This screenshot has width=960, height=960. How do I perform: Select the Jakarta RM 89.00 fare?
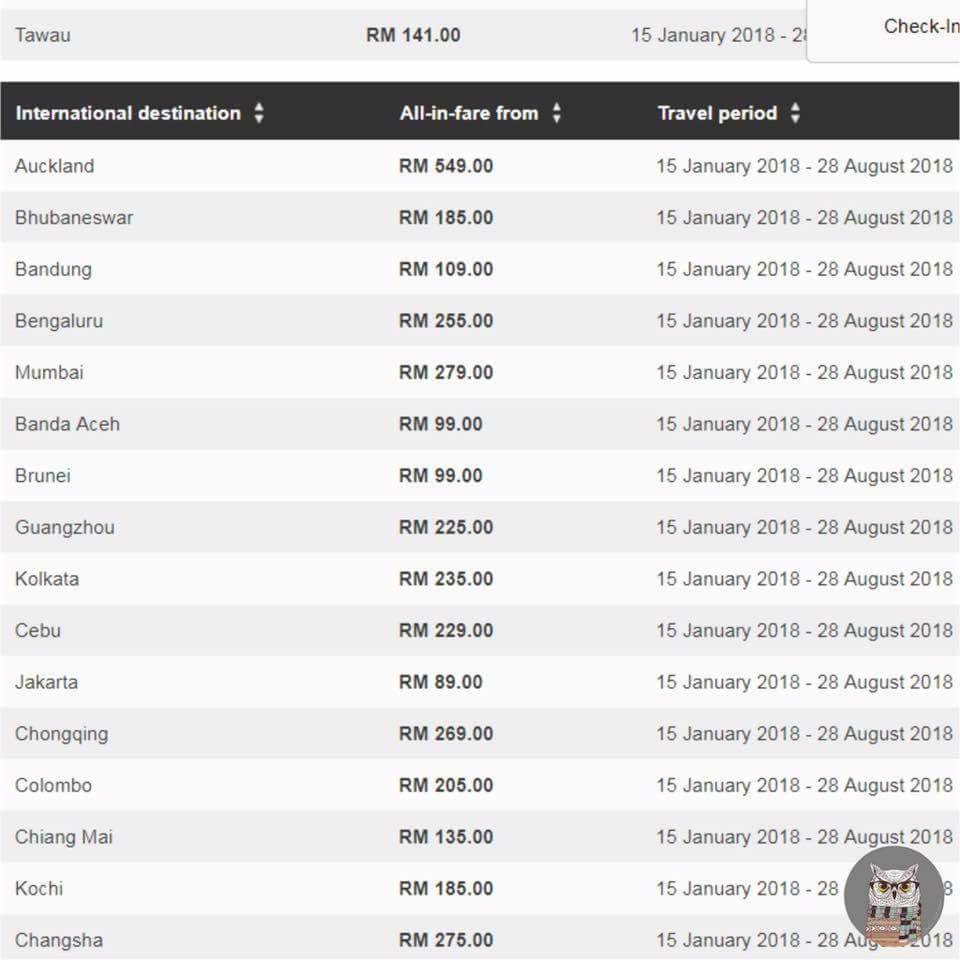tap(440, 682)
